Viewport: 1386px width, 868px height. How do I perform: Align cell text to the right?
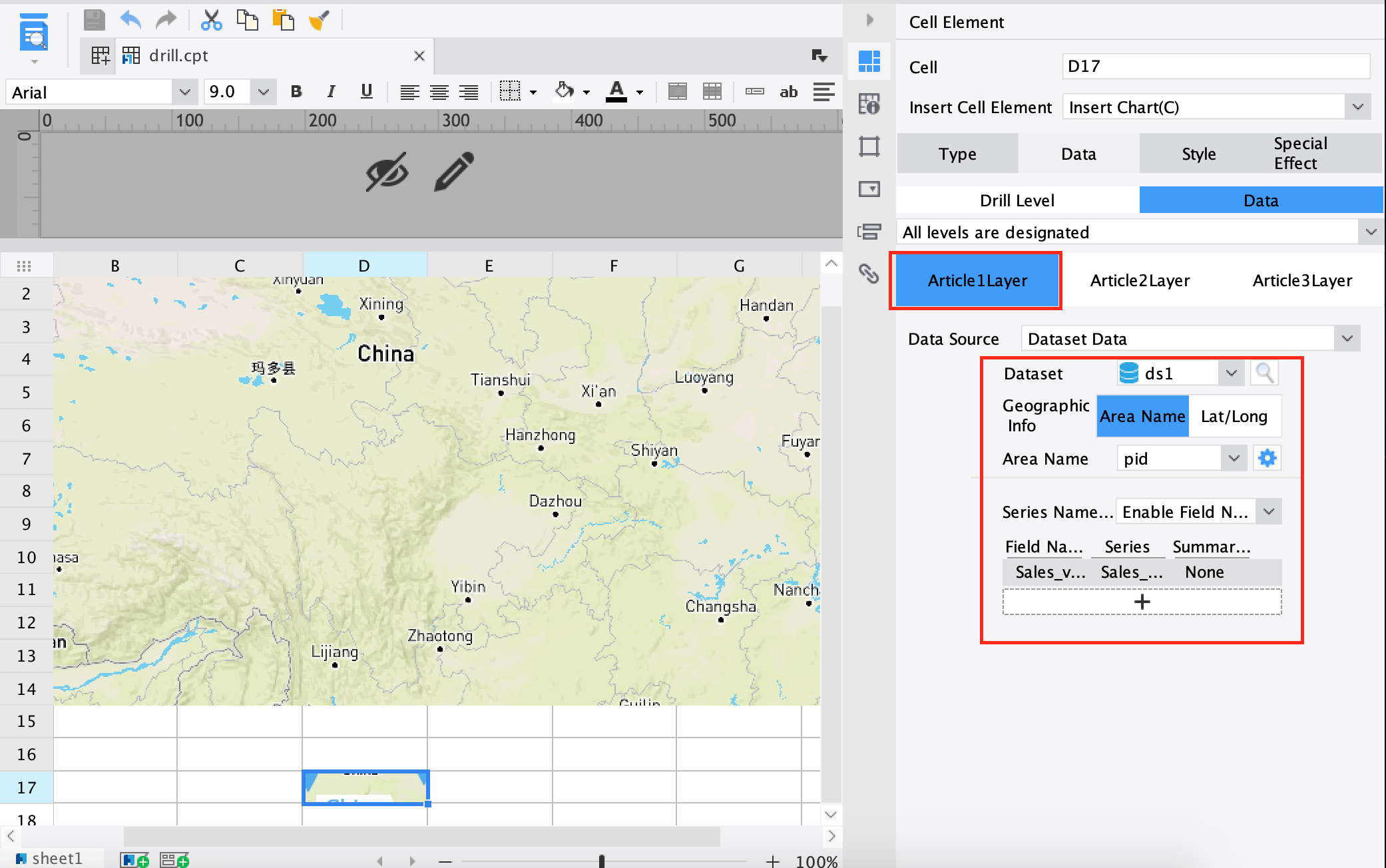pyautogui.click(x=469, y=92)
